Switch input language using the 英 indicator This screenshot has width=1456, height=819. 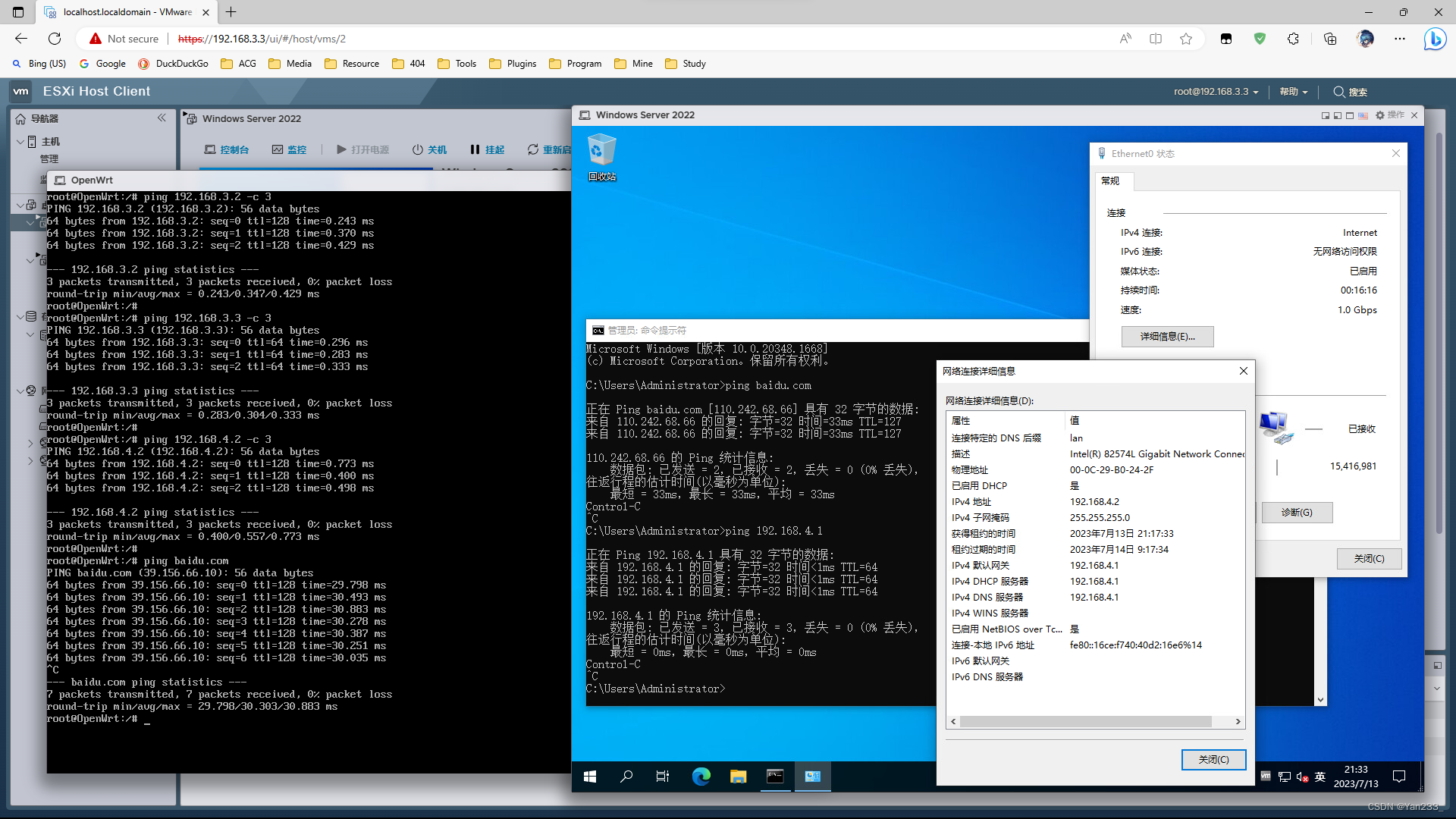tap(1320, 777)
